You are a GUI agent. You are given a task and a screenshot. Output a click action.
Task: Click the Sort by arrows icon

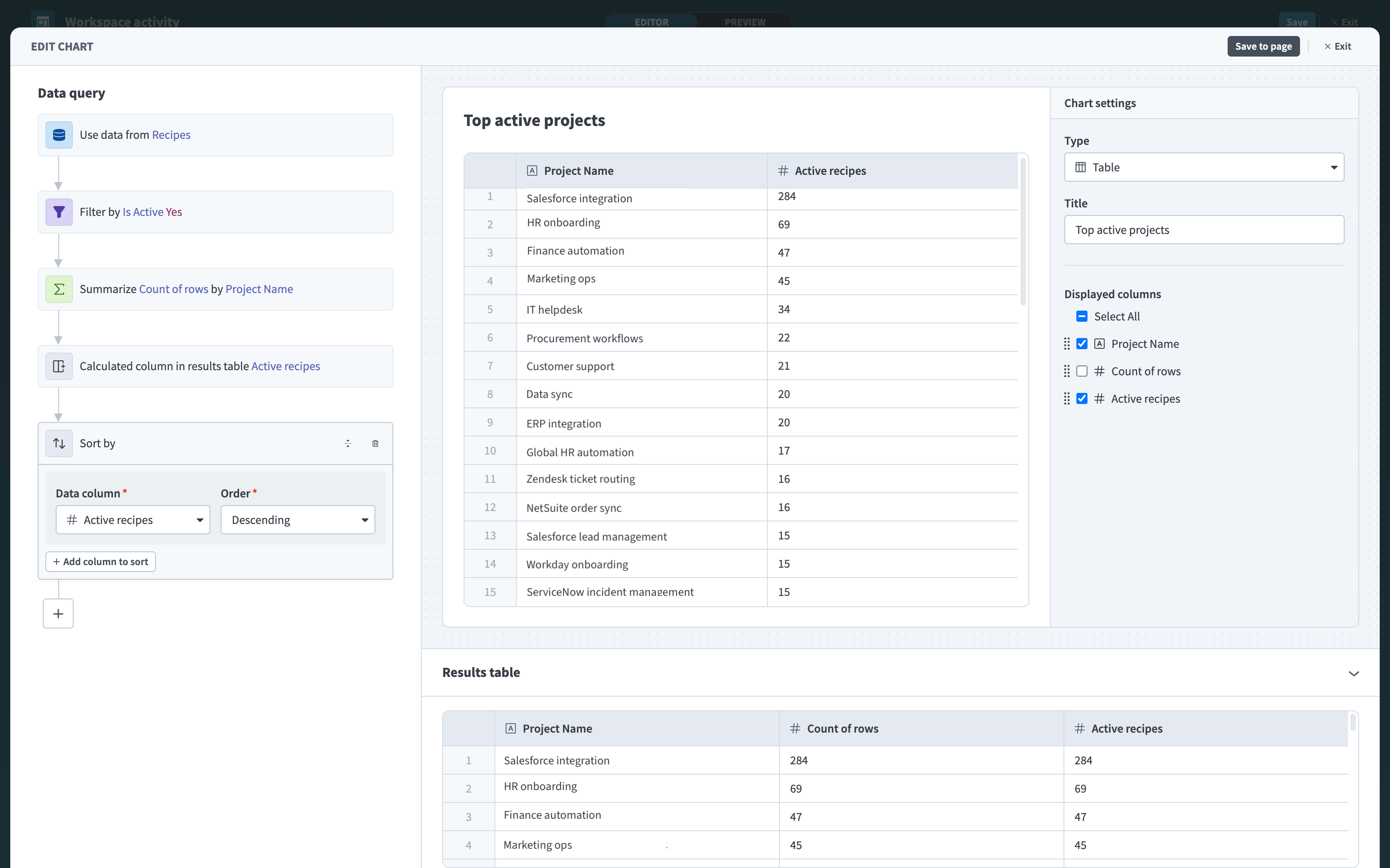pyautogui.click(x=59, y=443)
